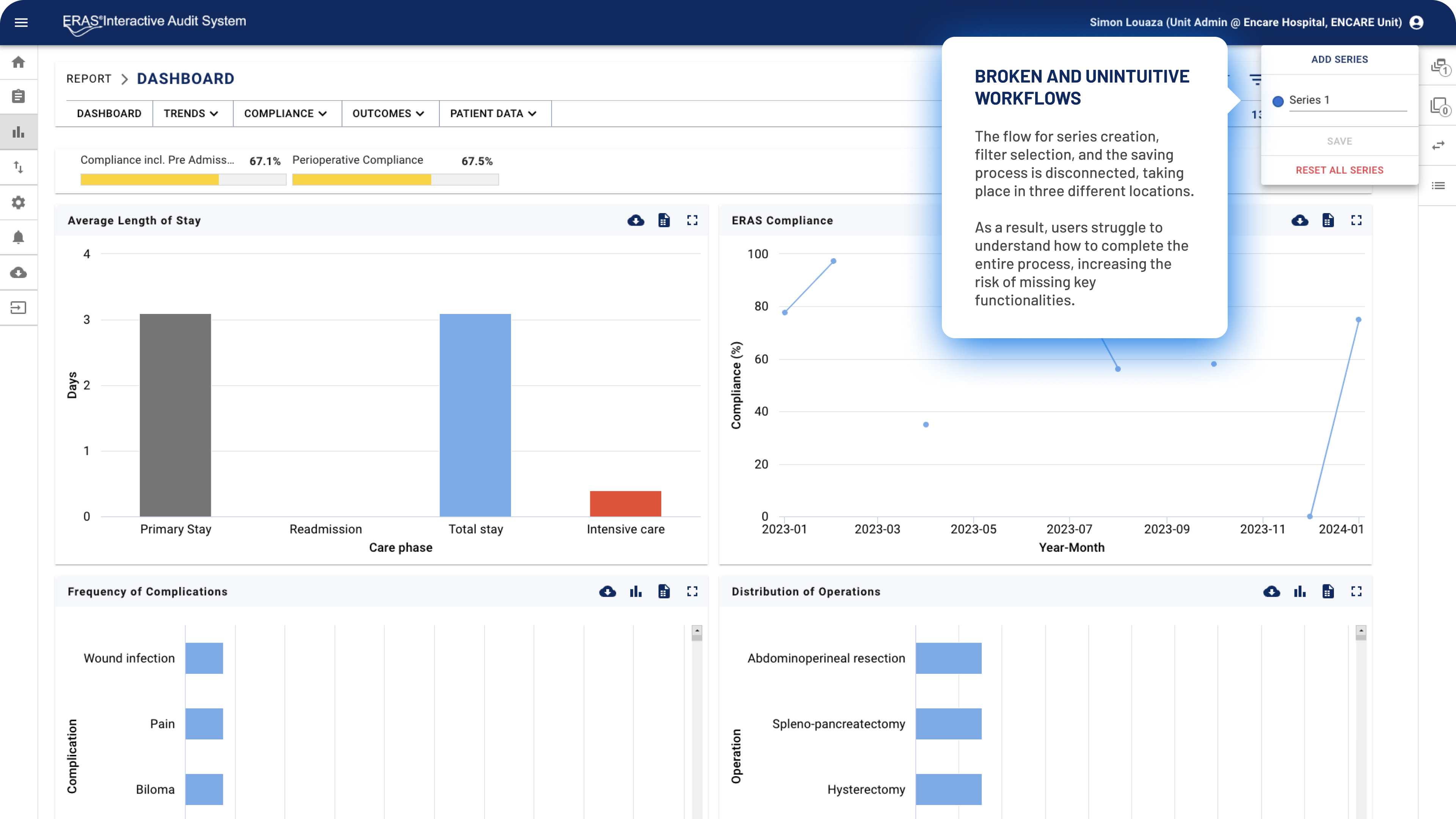The height and width of the screenshot is (819, 1456).
Task: Click the logout icon in sidebar
Action: click(19, 308)
